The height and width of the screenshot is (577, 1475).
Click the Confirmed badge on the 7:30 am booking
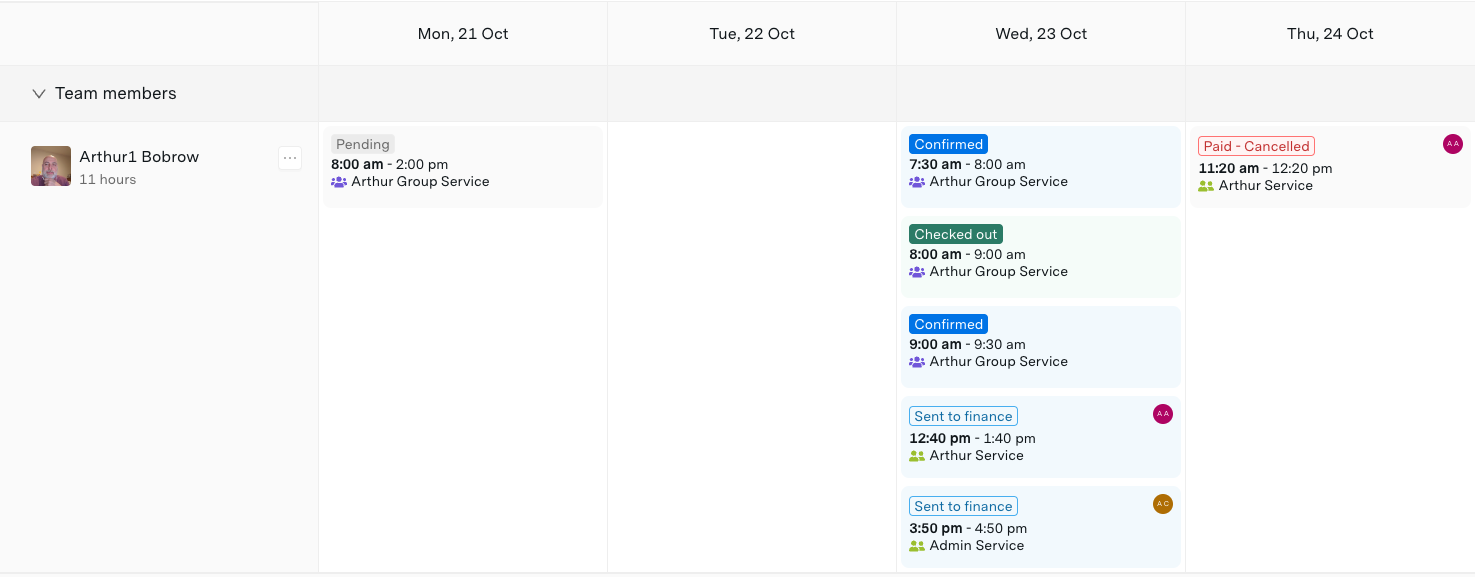tap(948, 143)
